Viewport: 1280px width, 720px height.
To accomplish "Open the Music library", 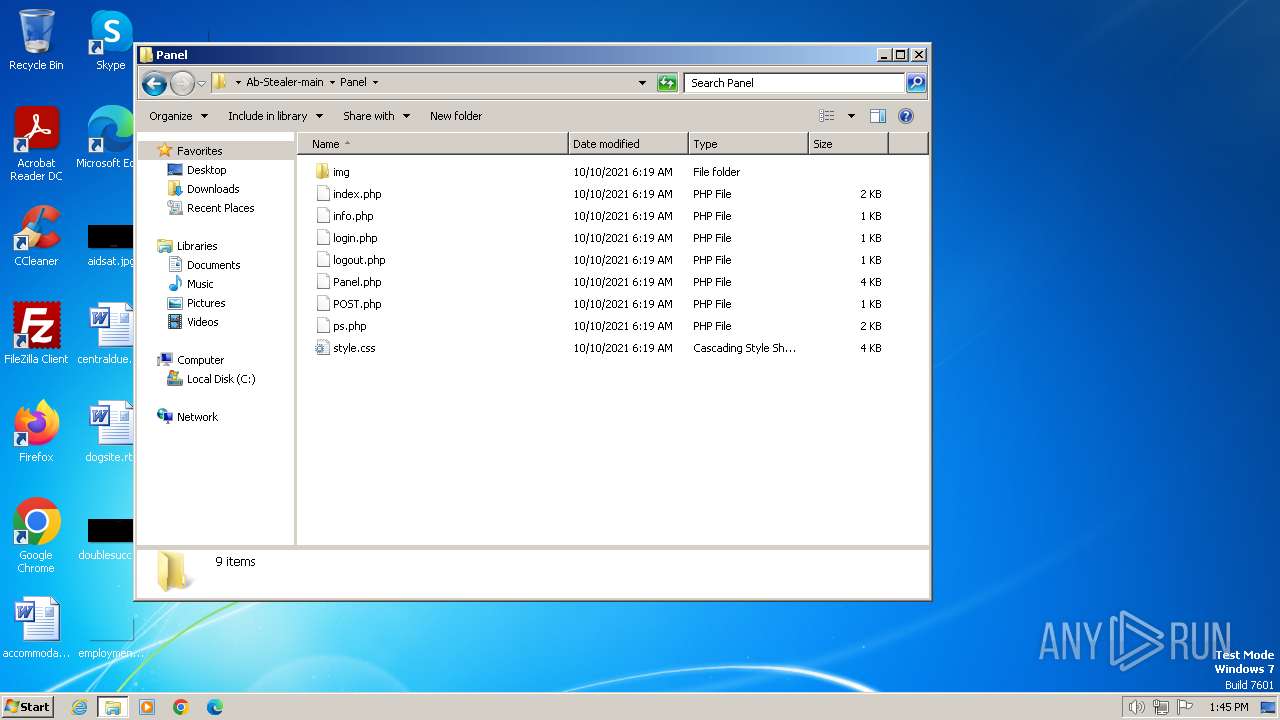I will [200, 284].
